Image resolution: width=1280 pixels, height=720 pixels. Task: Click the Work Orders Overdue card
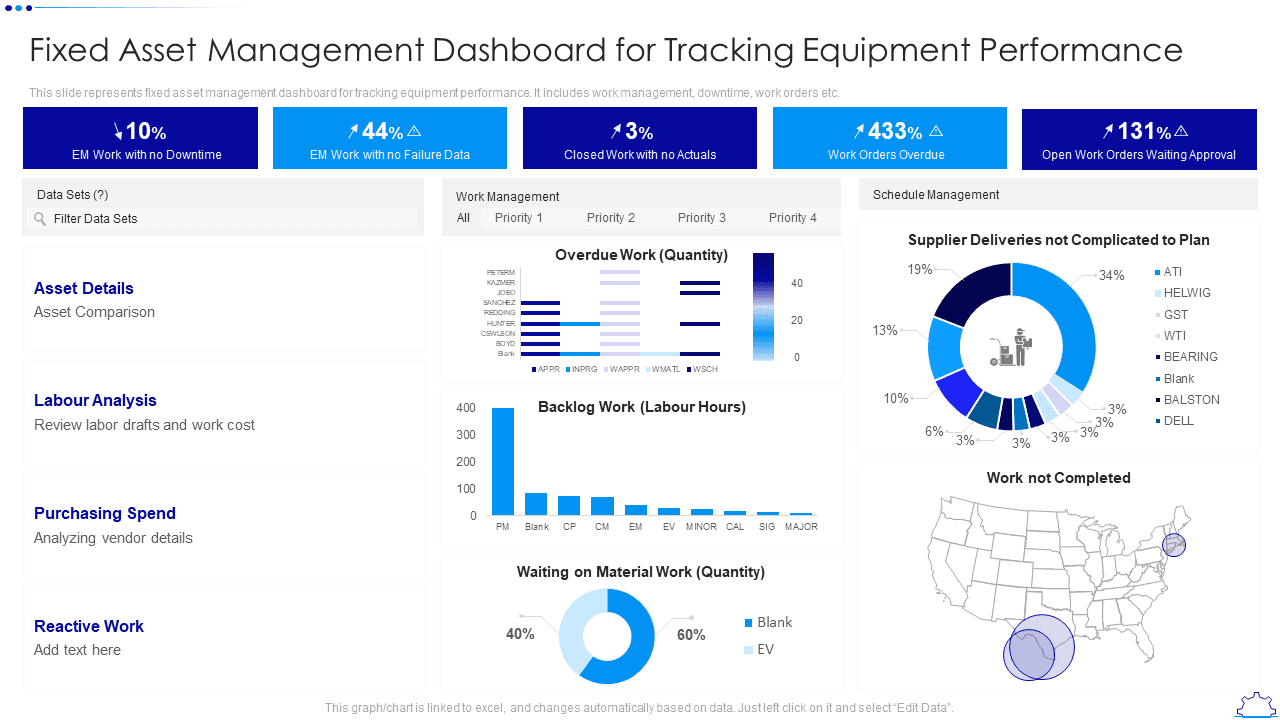pos(890,138)
